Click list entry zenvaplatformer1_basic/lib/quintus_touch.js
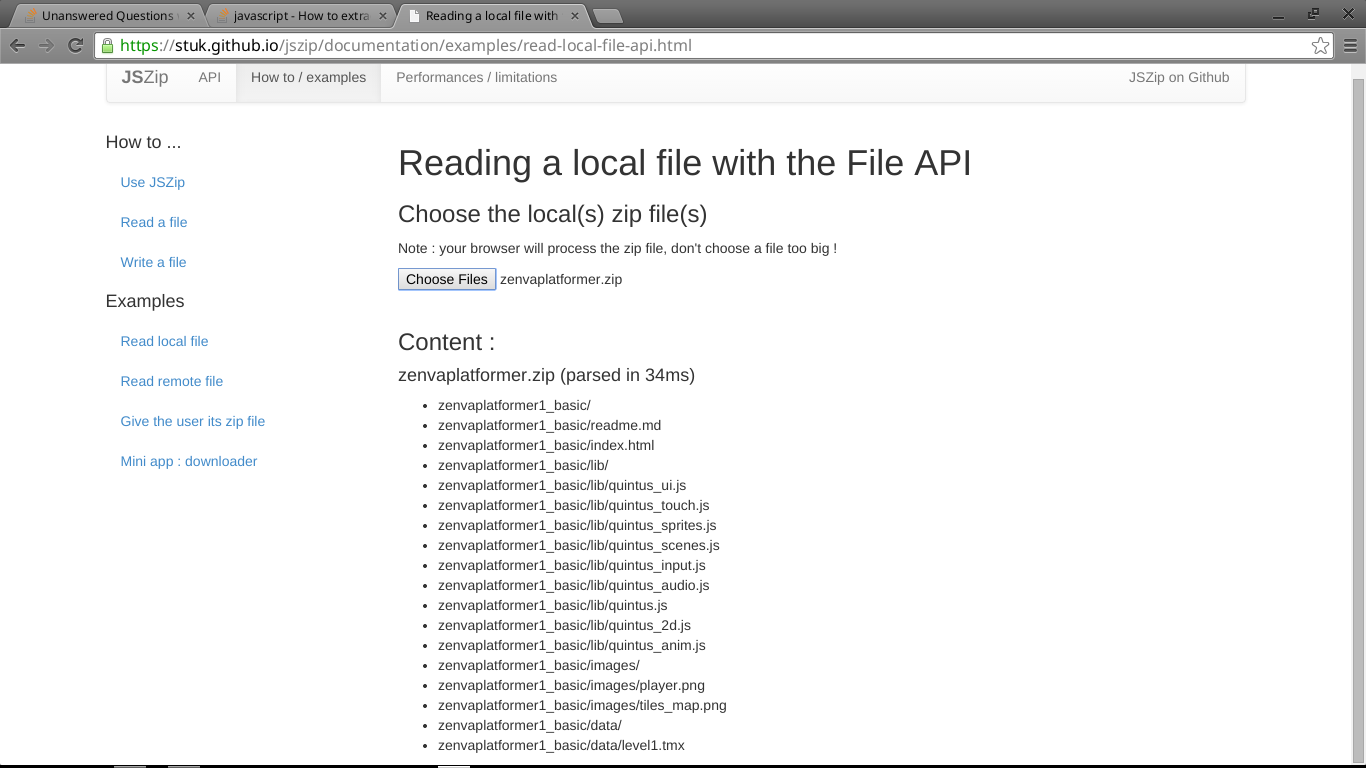 tap(574, 505)
